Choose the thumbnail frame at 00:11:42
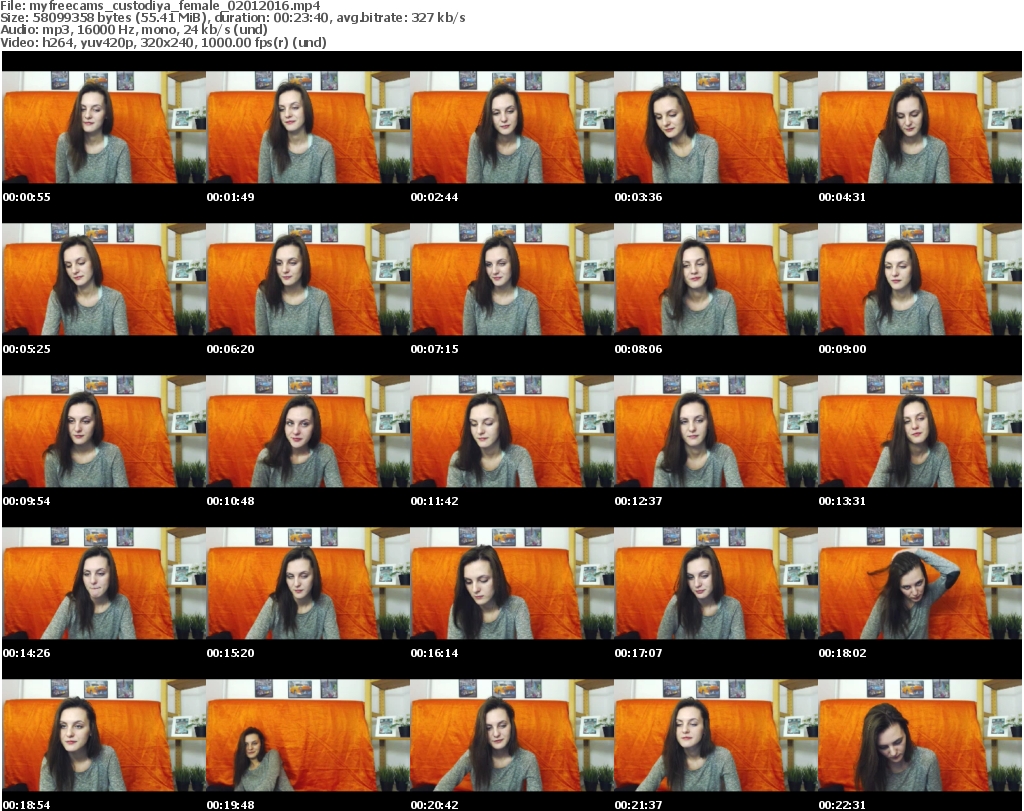 [511, 432]
